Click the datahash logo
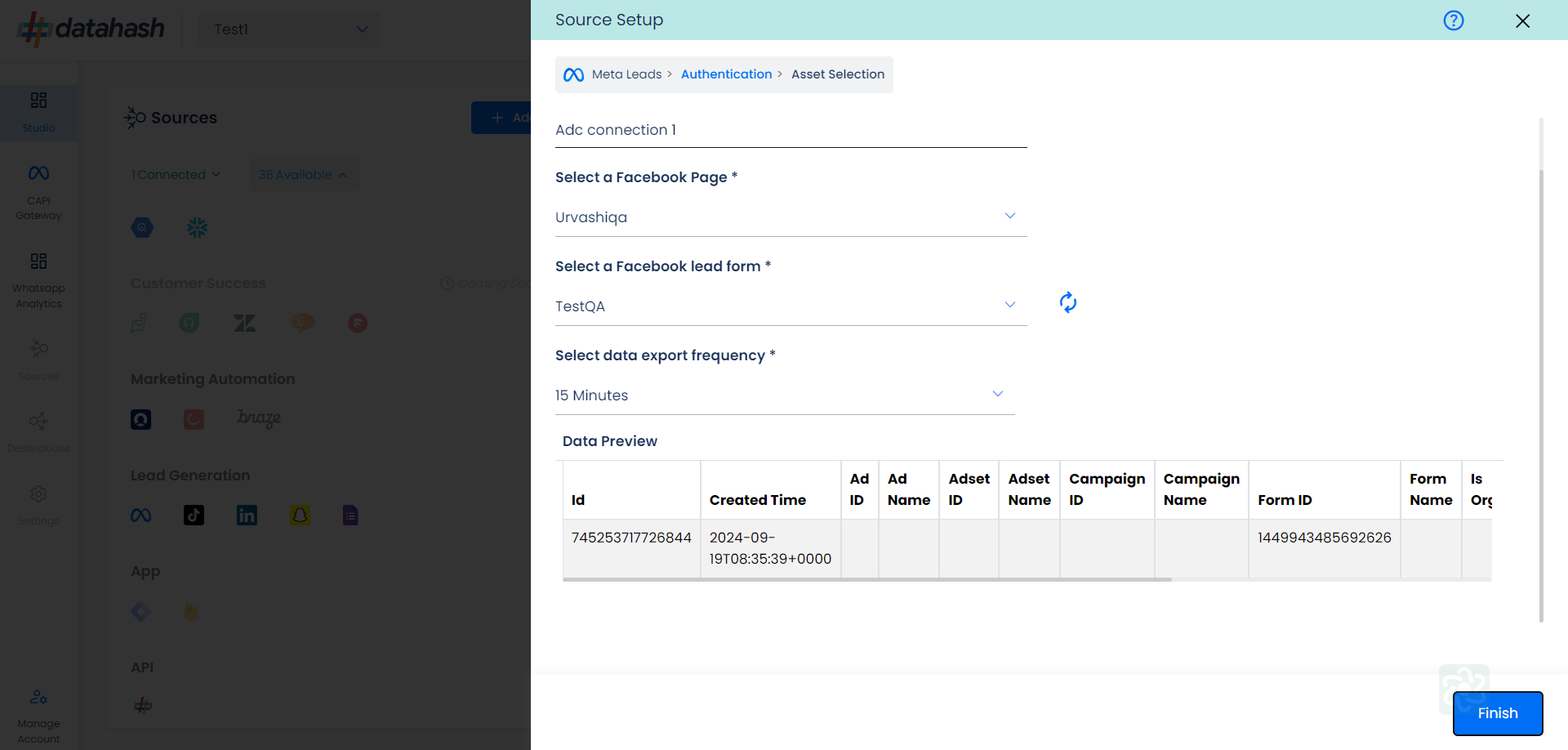Viewport: 1568px width, 750px height. pyautogui.click(x=91, y=29)
